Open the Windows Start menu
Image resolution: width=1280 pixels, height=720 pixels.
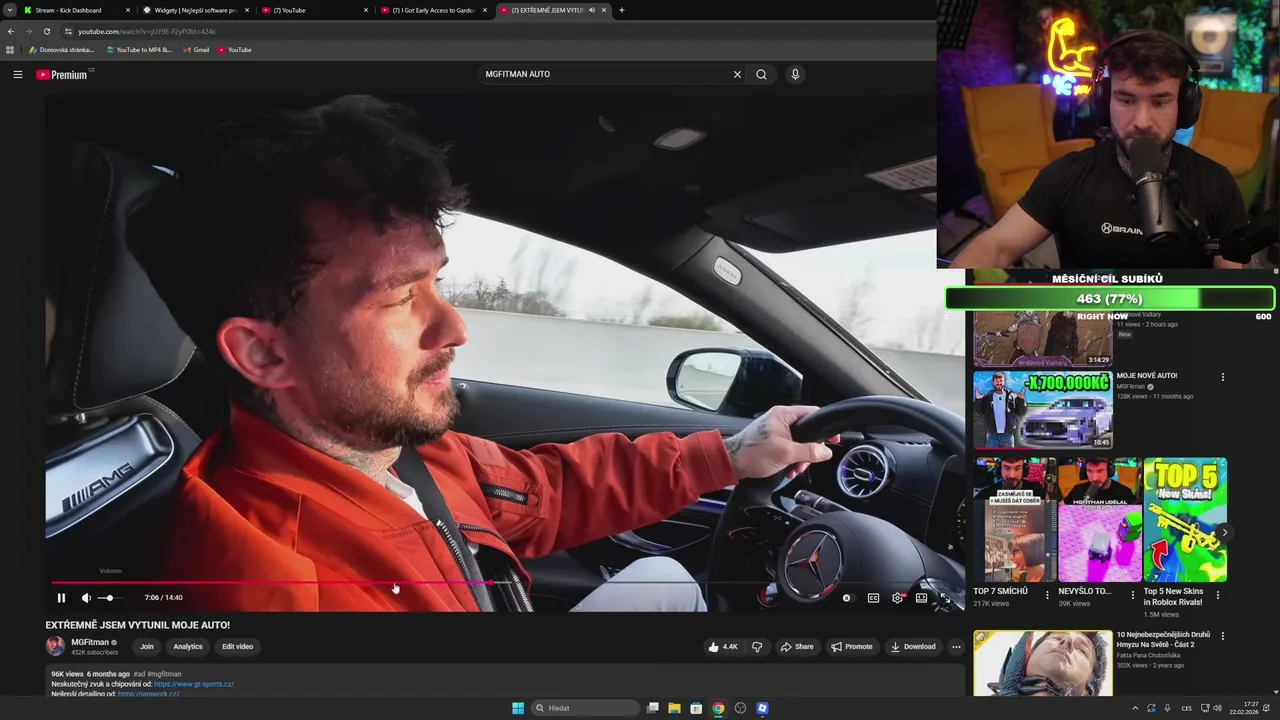tap(518, 708)
